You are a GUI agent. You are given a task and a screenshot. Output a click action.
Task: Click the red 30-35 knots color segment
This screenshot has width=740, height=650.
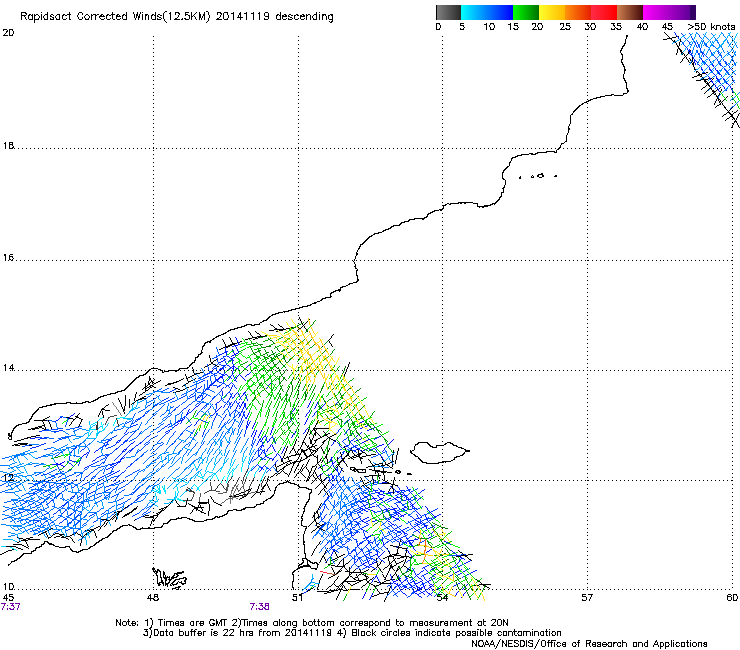(604, 12)
